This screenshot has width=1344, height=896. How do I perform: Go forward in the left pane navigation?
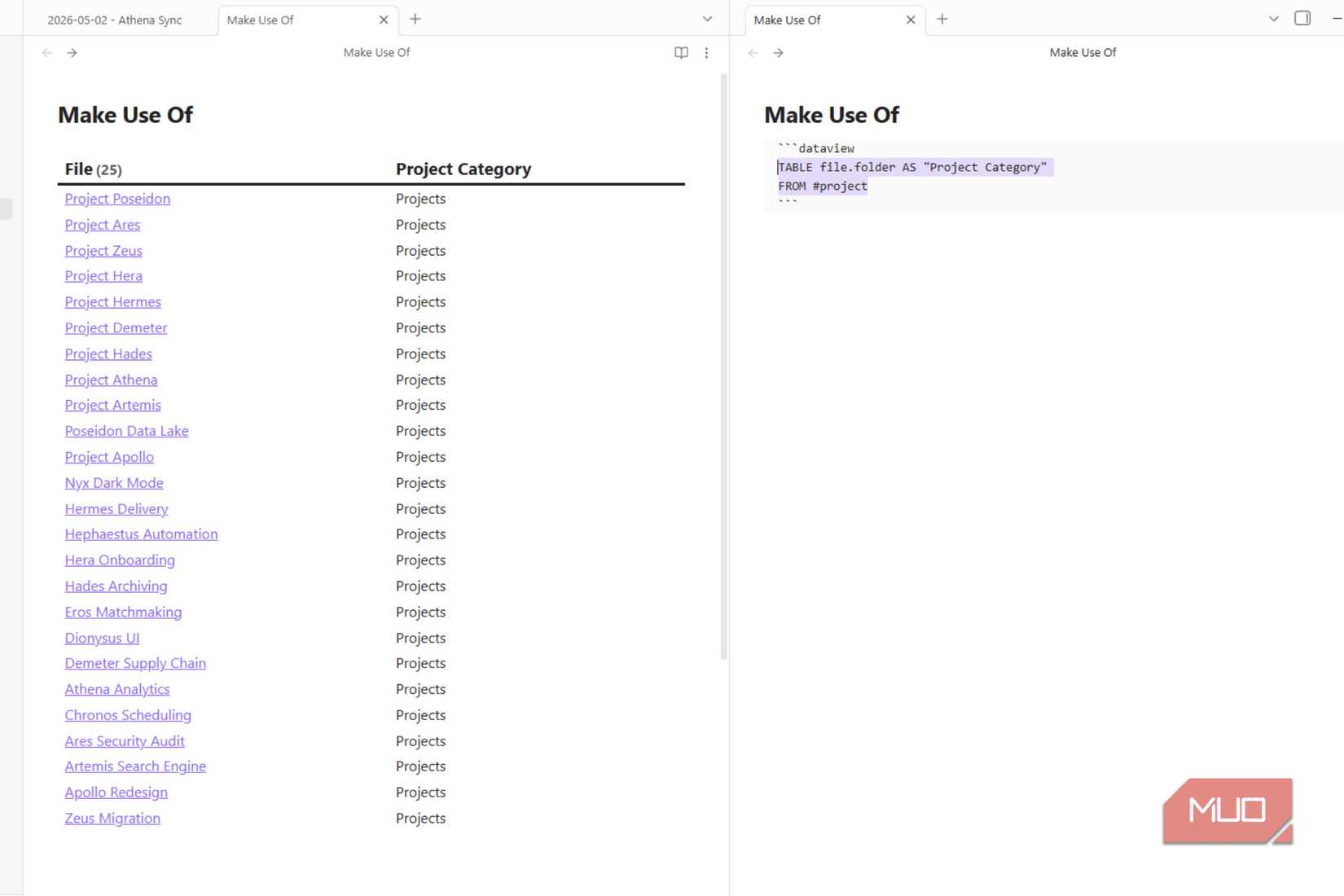coord(72,53)
